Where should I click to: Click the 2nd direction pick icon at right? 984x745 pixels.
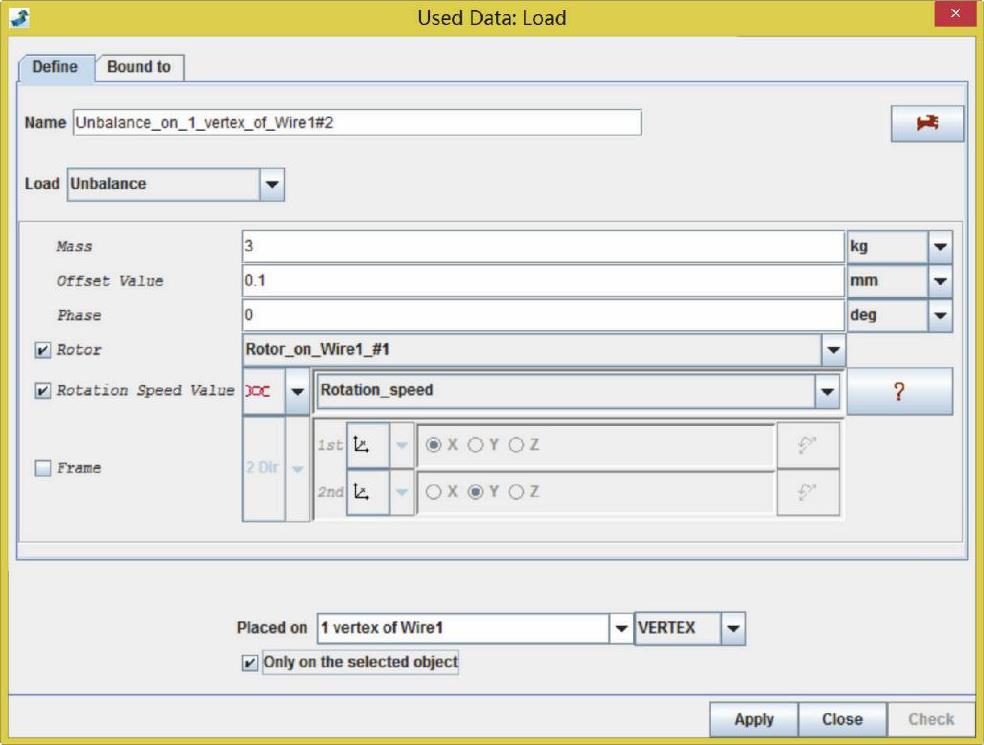[x=808, y=492]
